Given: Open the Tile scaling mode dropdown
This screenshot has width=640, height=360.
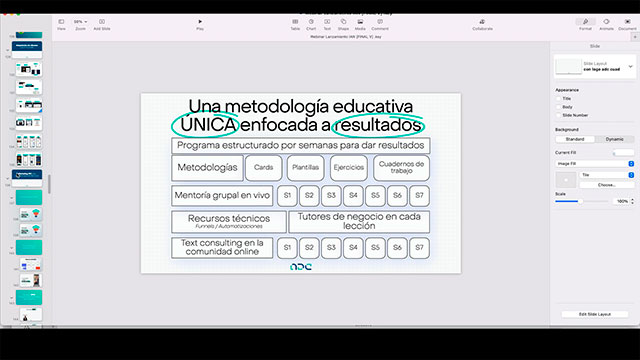Looking at the screenshot, I should click(607, 175).
